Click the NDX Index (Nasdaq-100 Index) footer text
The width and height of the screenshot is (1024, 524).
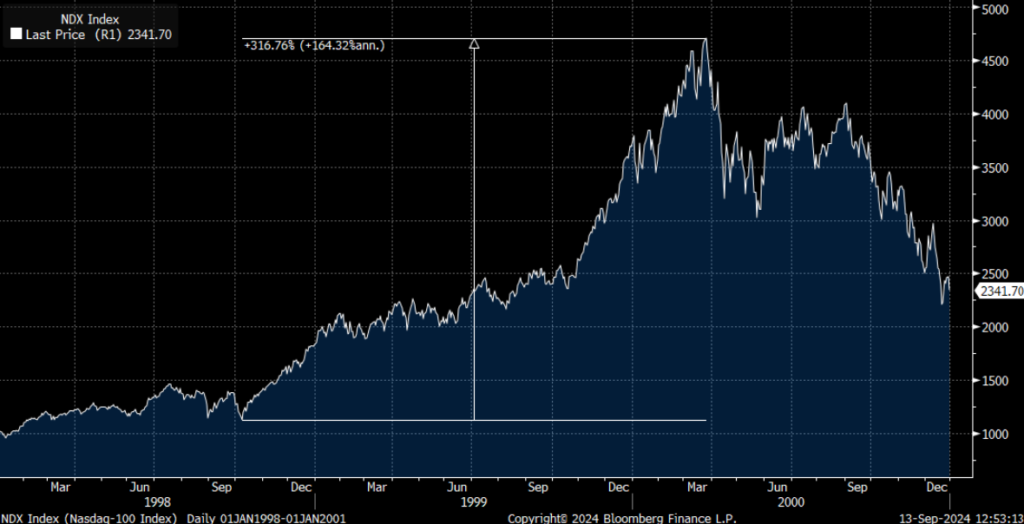[x=89, y=518]
